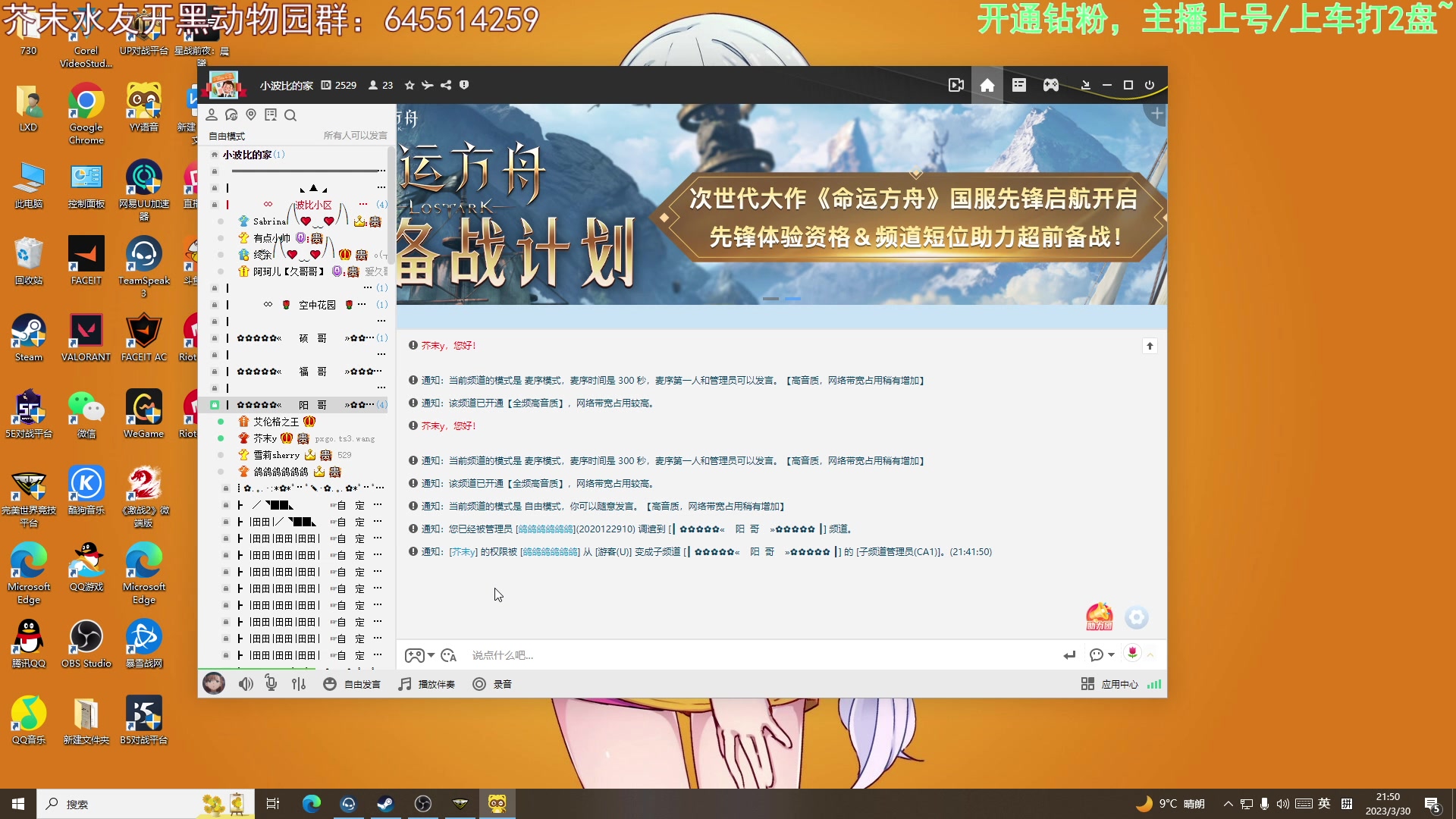Select user 芥末y in channel list
The width and height of the screenshot is (1456, 819).
tap(265, 438)
